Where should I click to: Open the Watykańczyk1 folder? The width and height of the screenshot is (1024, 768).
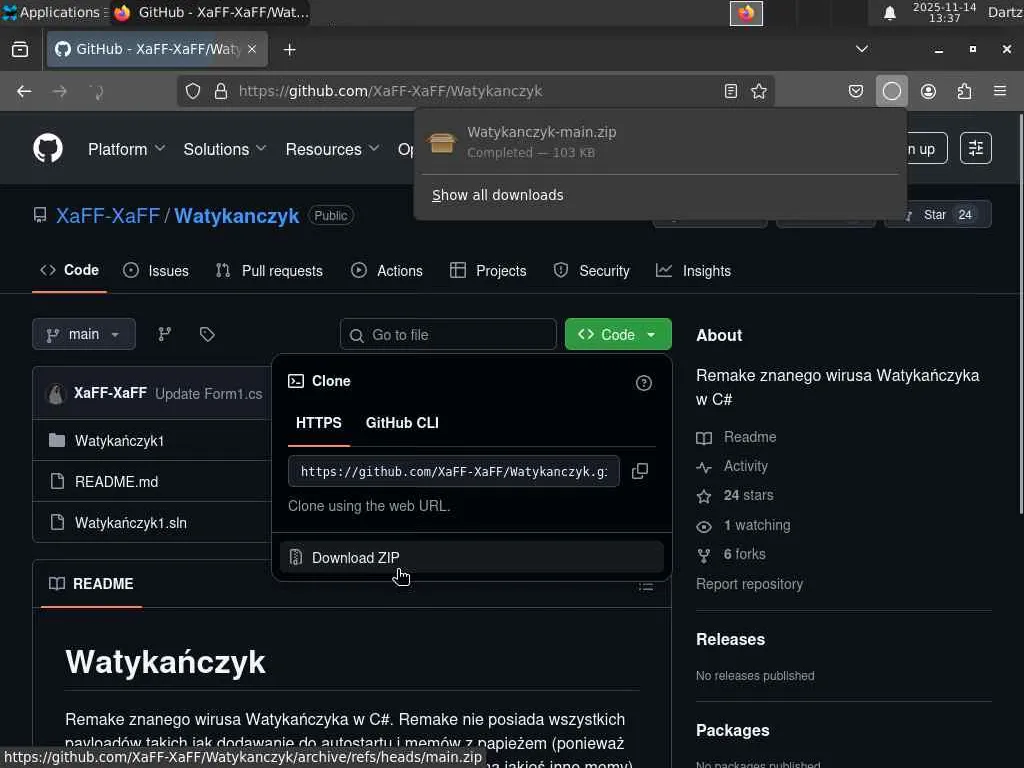click(x=120, y=441)
